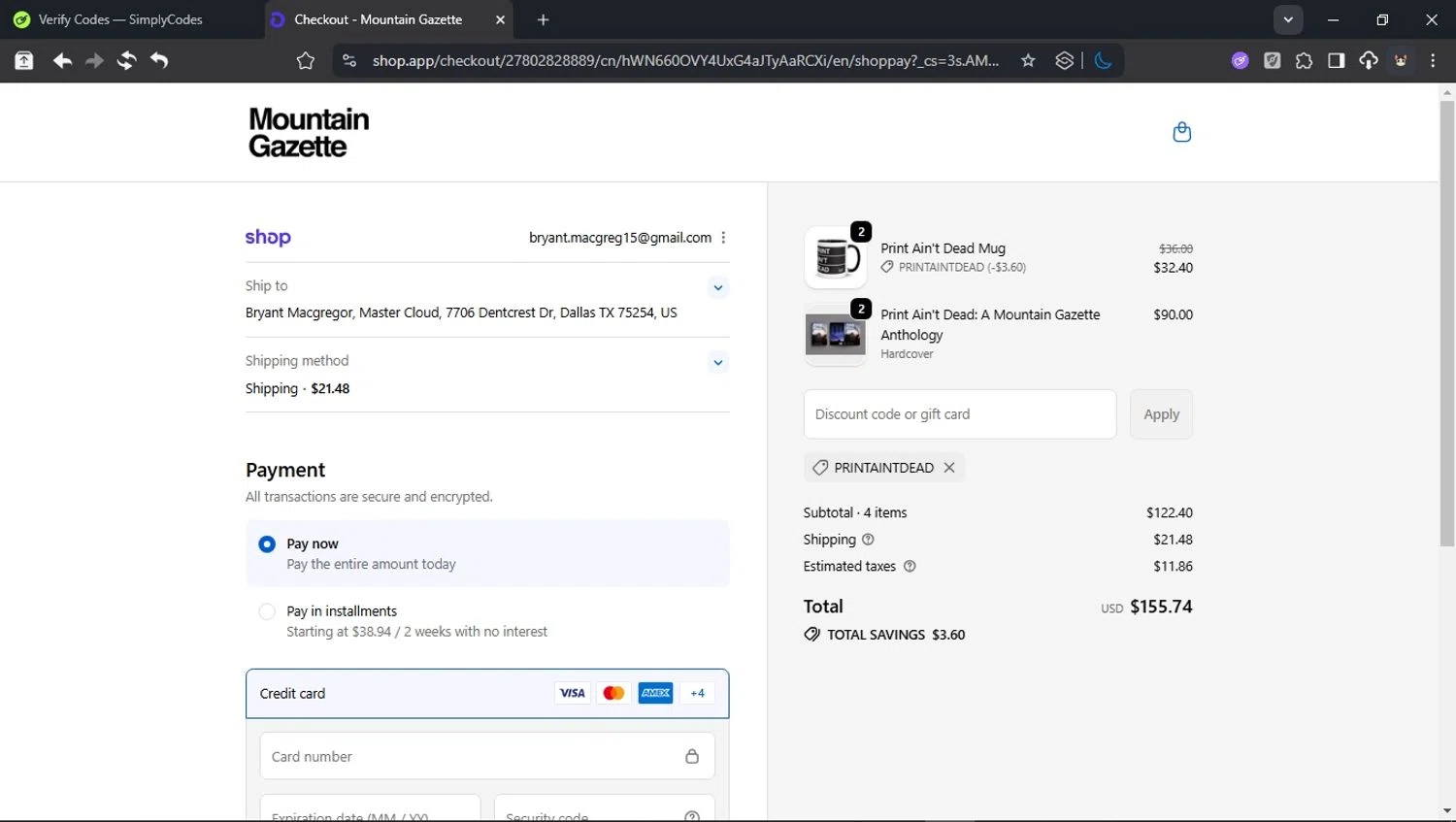
Task: Open the tab search dropdown arrow
Action: coord(1288,19)
